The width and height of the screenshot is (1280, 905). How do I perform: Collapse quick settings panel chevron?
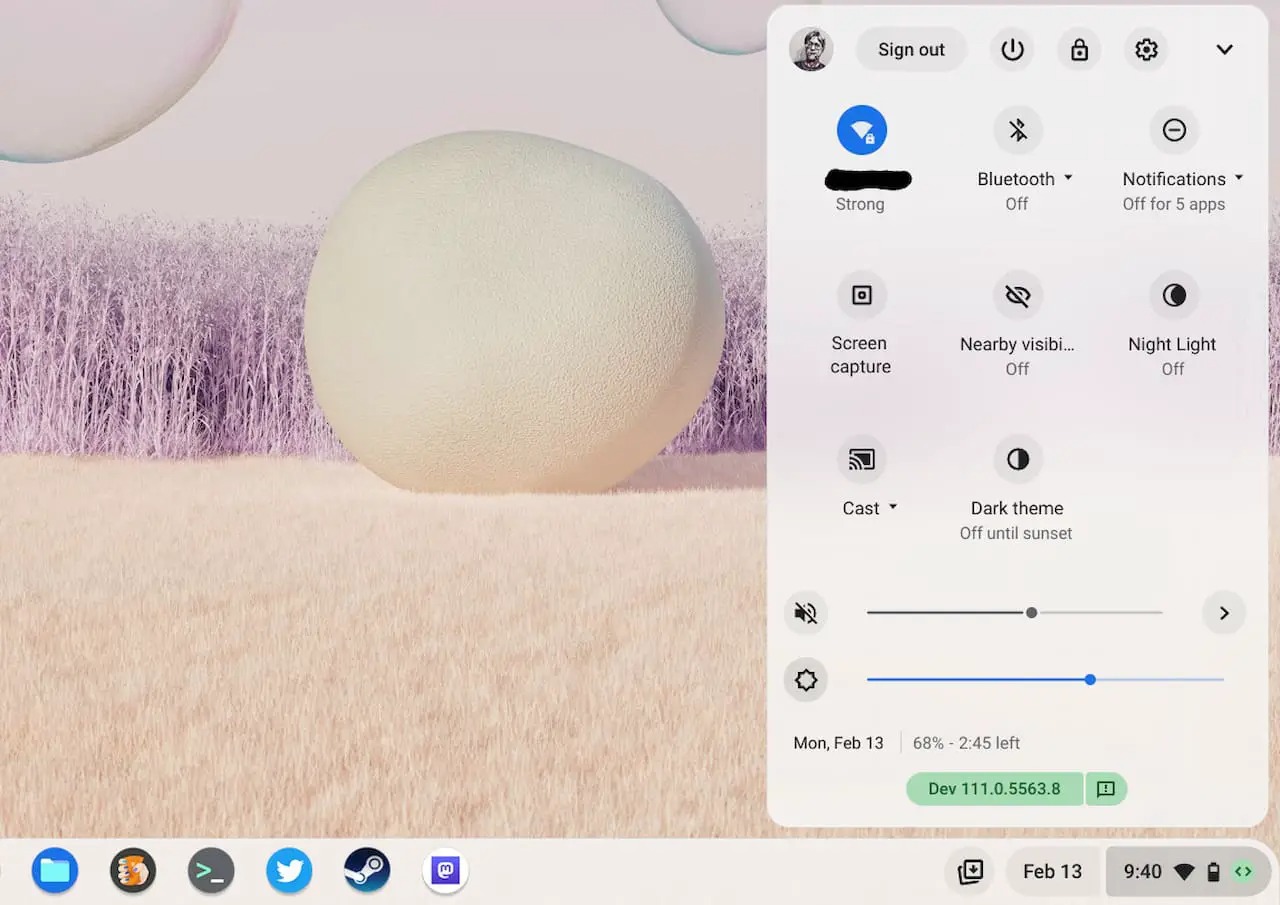[1224, 49]
